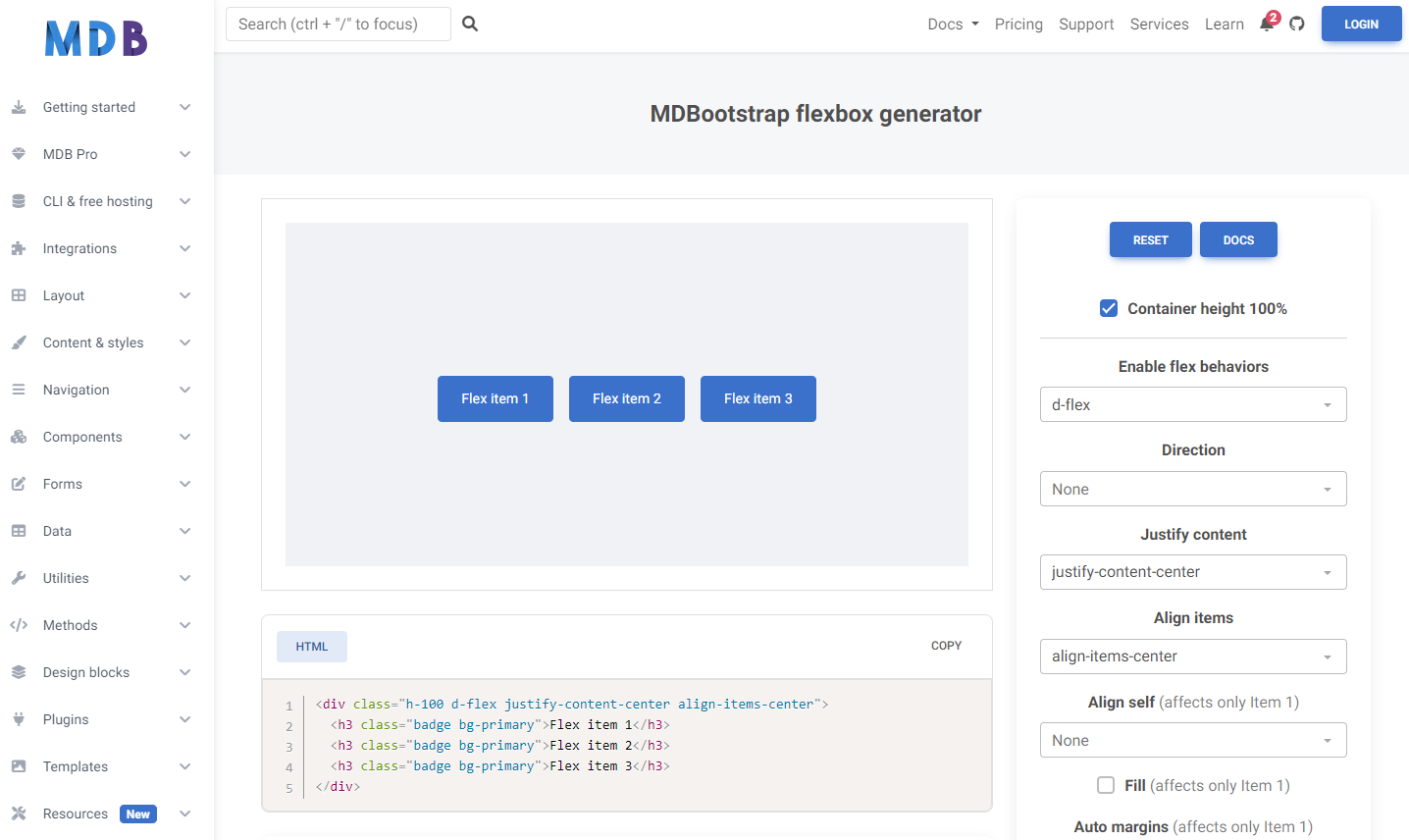Viewport: 1409px width, 840px height.
Task: Copy the generated HTML code
Action: click(x=946, y=646)
